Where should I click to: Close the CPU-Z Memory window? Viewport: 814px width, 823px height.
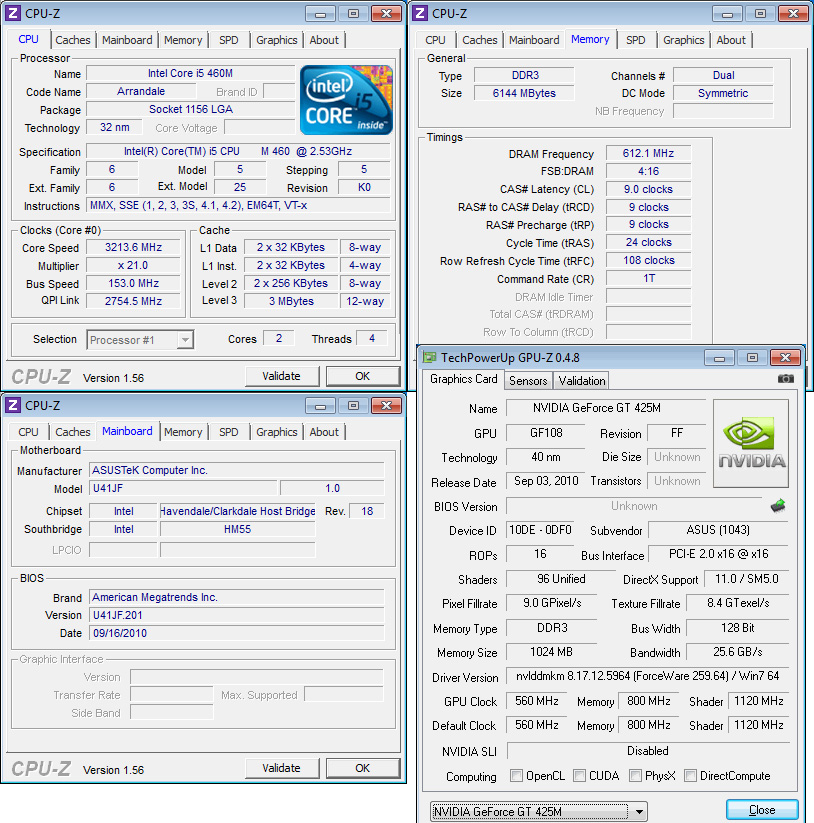(x=794, y=14)
